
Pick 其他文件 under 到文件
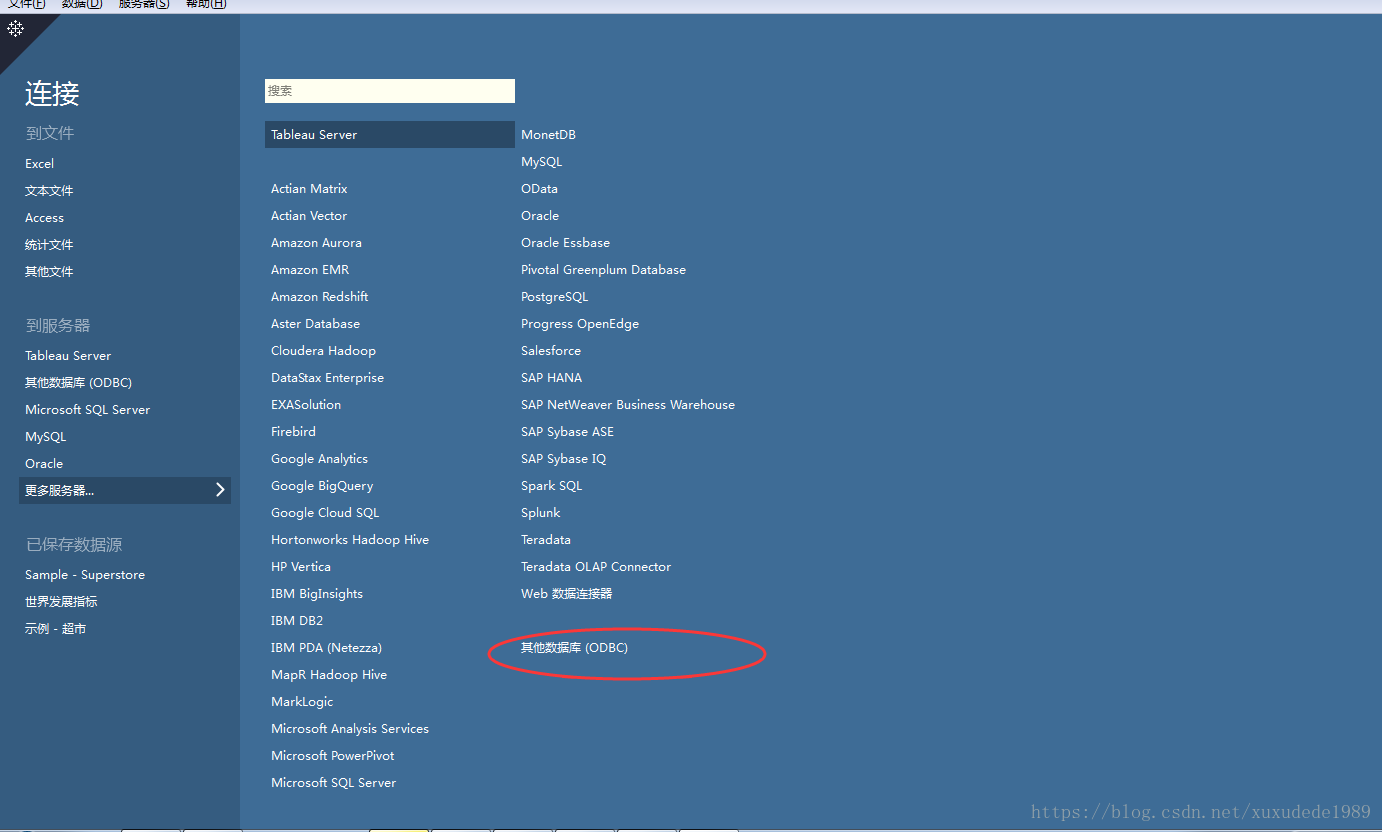(x=49, y=272)
